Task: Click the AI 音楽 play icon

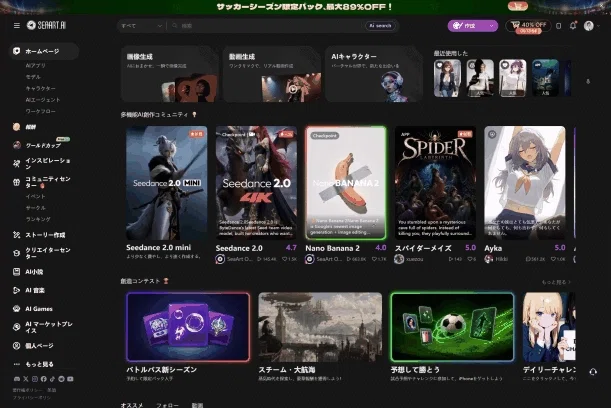Action: tap(16, 290)
